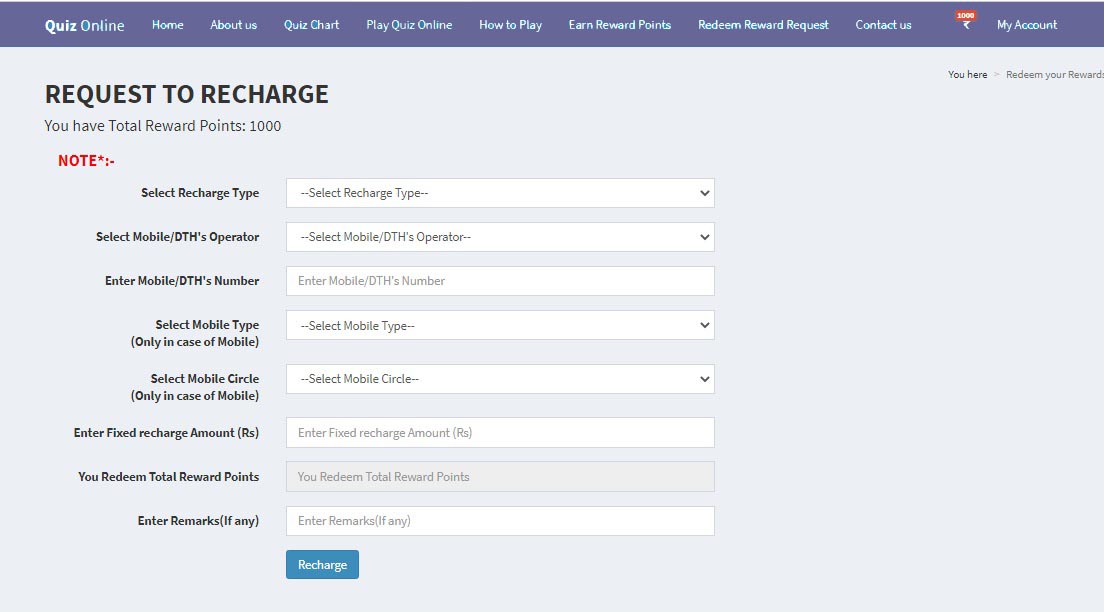Click the Enter Remarks input field
Image resolution: width=1104 pixels, height=612 pixels.
[500, 521]
